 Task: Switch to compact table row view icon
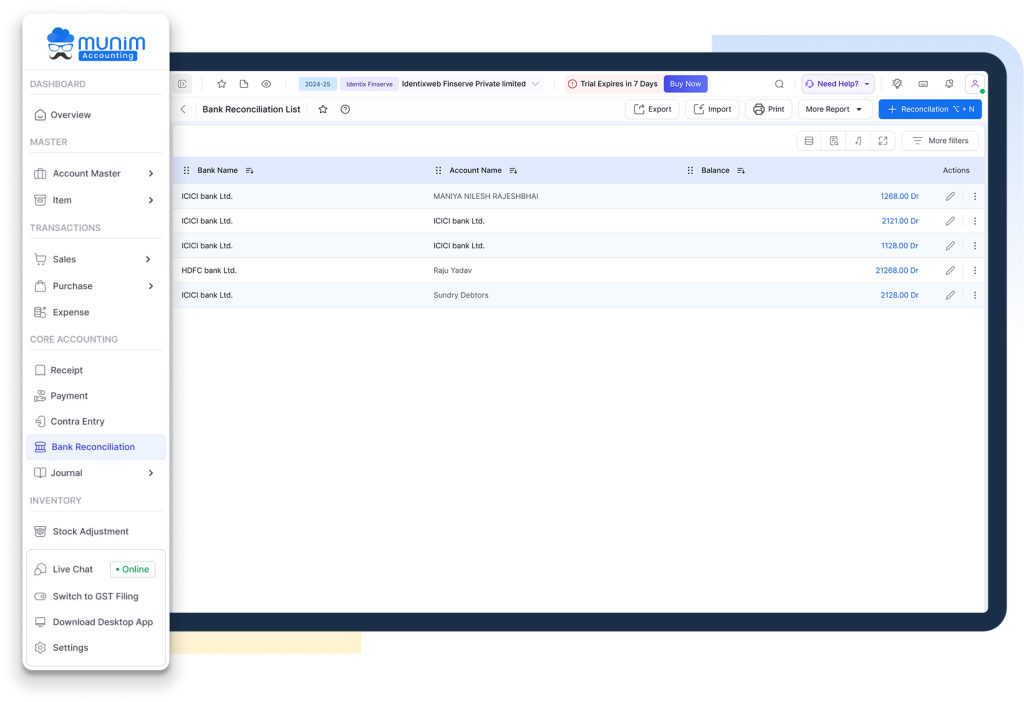[808, 140]
